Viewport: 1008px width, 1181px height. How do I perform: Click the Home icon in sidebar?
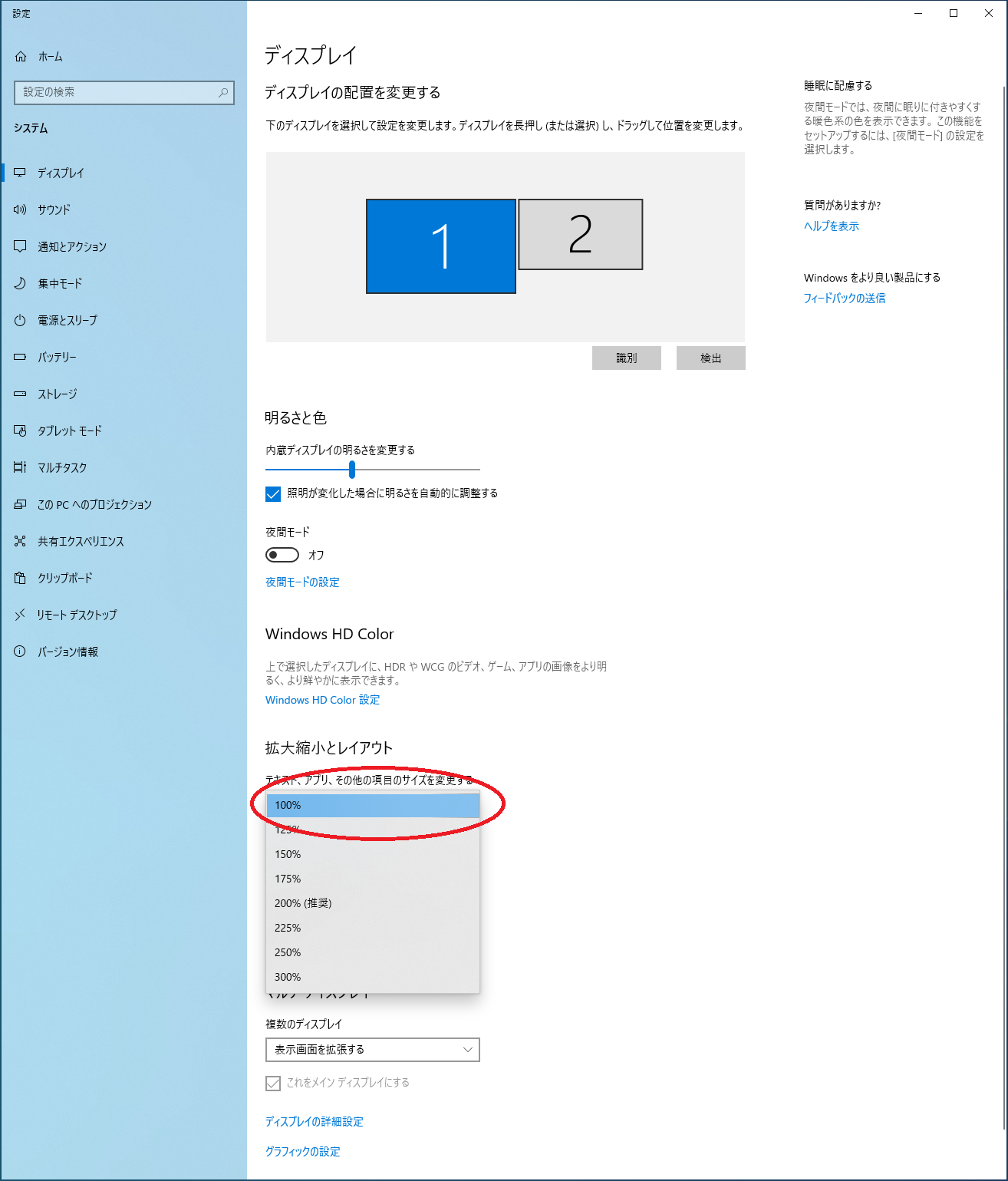point(21,57)
